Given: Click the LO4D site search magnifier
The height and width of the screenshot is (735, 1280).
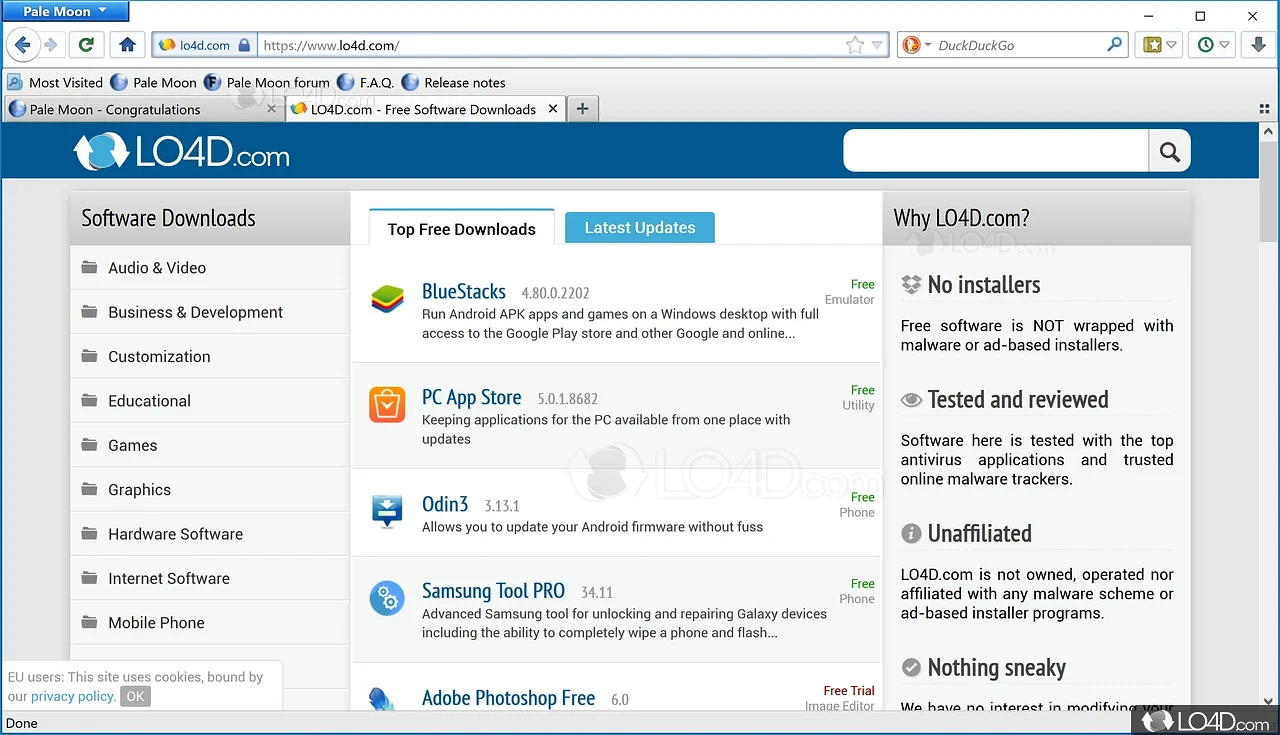Looking at the screenshot, I should pyautogui.click(x=1169, y=150).
